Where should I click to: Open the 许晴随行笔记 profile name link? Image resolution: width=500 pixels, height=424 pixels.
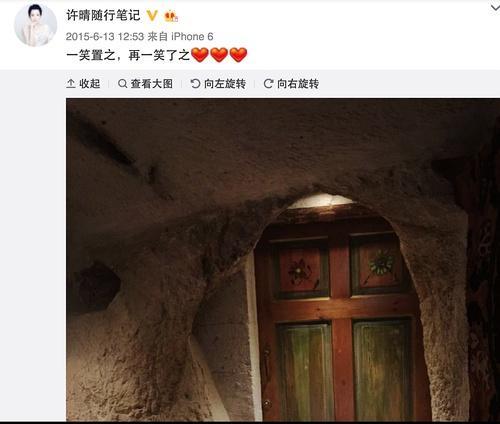[x=103, y=15]
